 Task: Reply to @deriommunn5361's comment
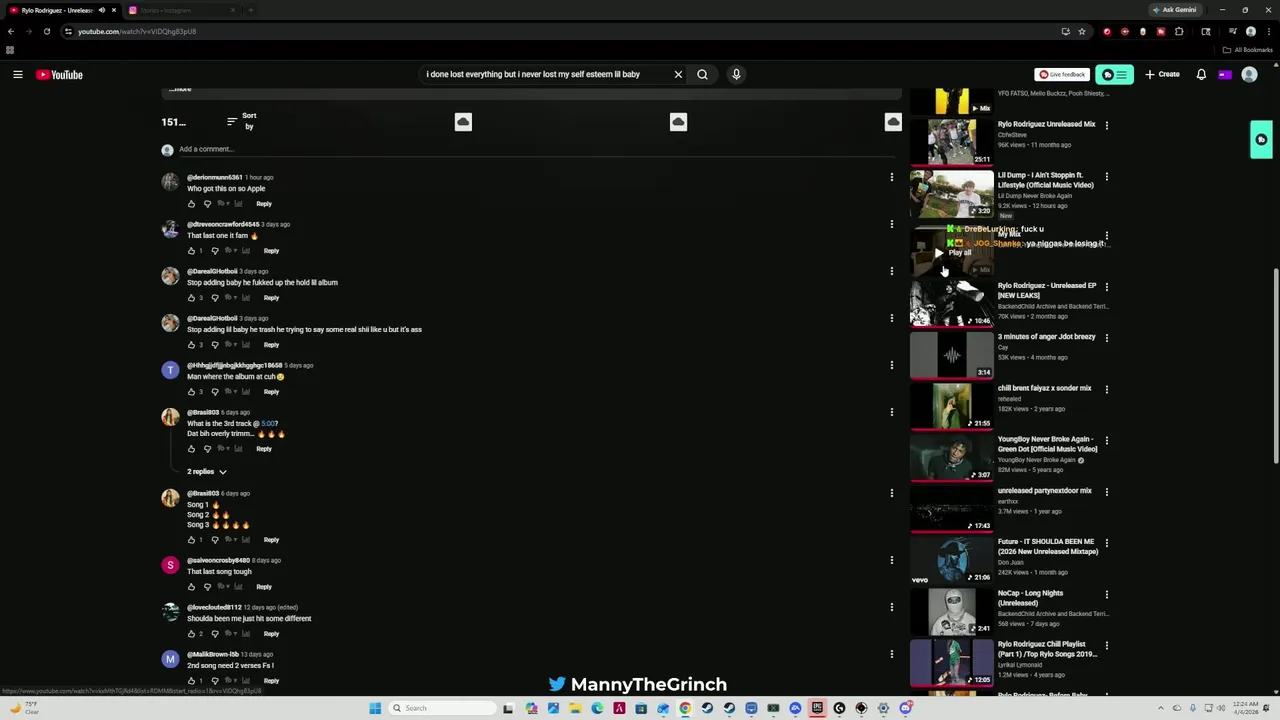[264, 203]
